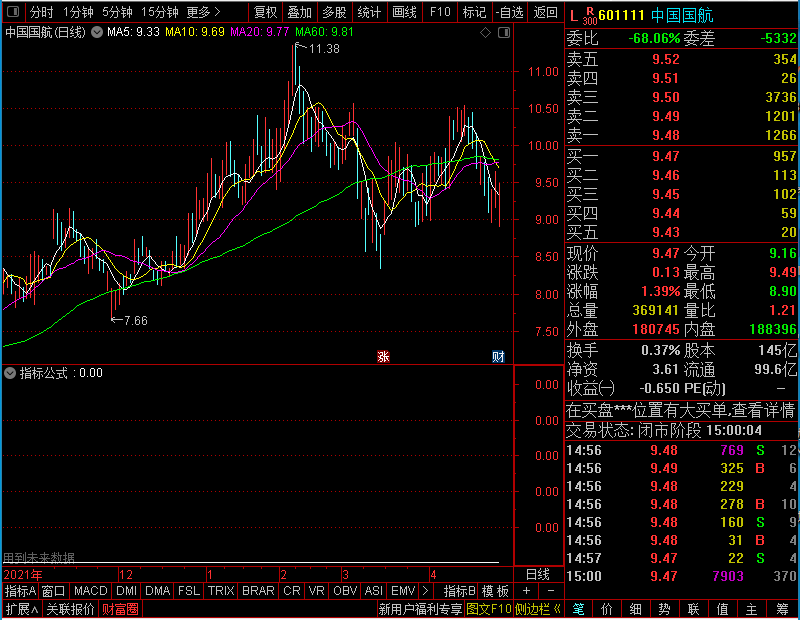Select 筹 chip distribution tab

tap(783, 609)
